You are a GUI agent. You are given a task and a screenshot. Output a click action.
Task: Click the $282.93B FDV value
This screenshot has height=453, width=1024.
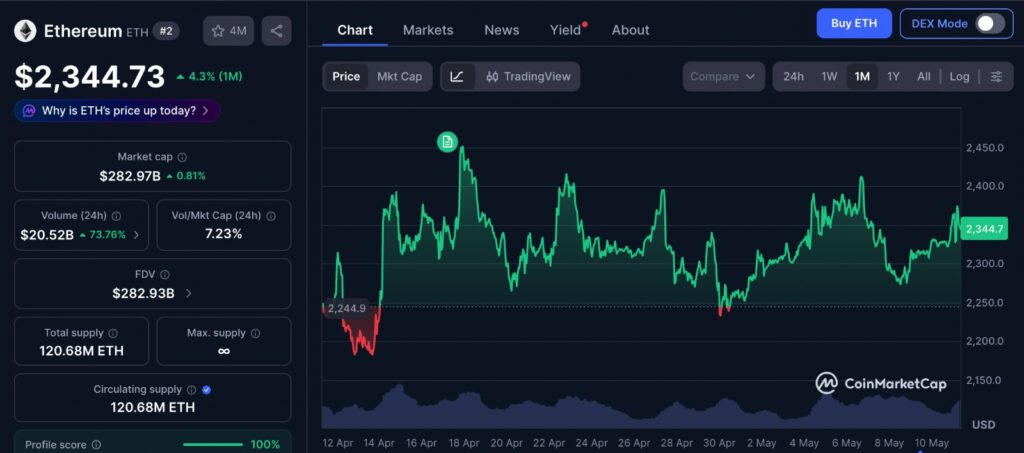(143, 294)
